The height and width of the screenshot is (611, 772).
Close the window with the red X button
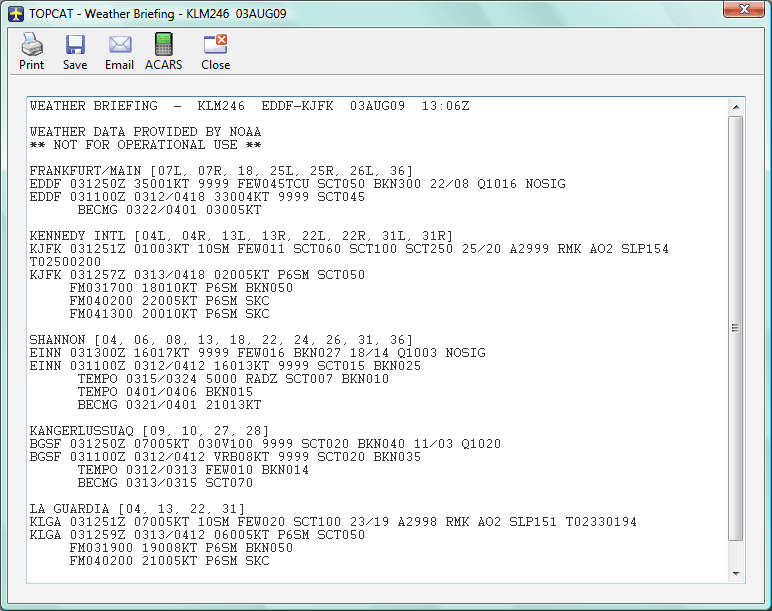click(x=743, y=9)
